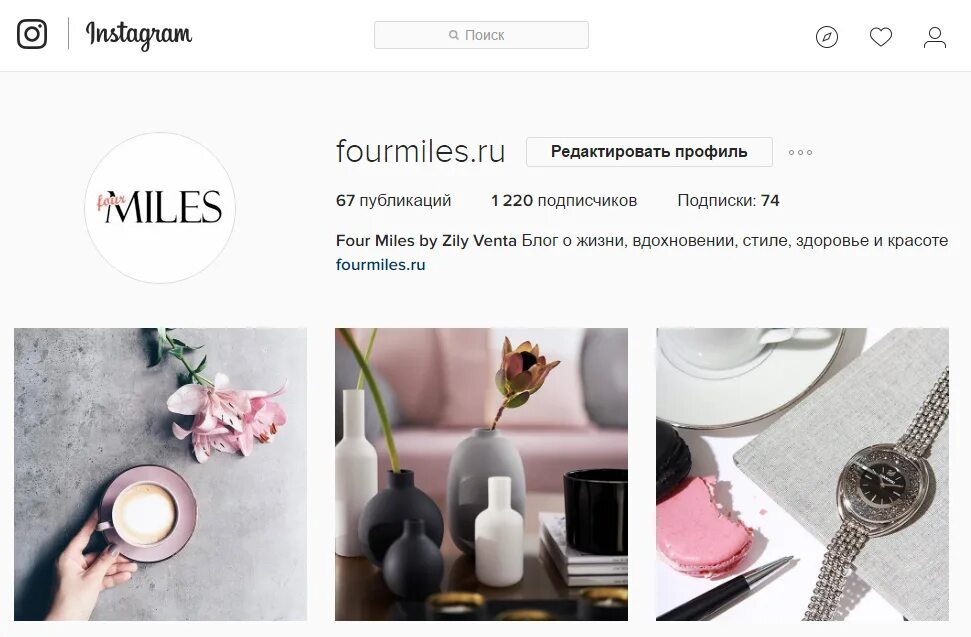Image resolution: width=971 pixels, height=637 pixels.
Task: Click the Four Miles profile avatar
Action: 160,207
